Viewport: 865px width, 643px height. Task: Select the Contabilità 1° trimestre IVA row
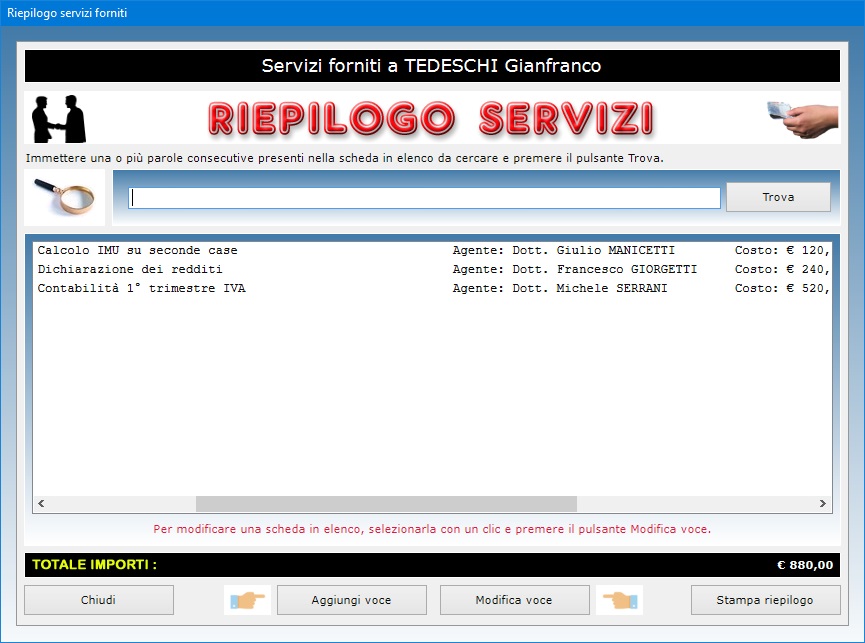pyautogui.click(x=432, y=288)
